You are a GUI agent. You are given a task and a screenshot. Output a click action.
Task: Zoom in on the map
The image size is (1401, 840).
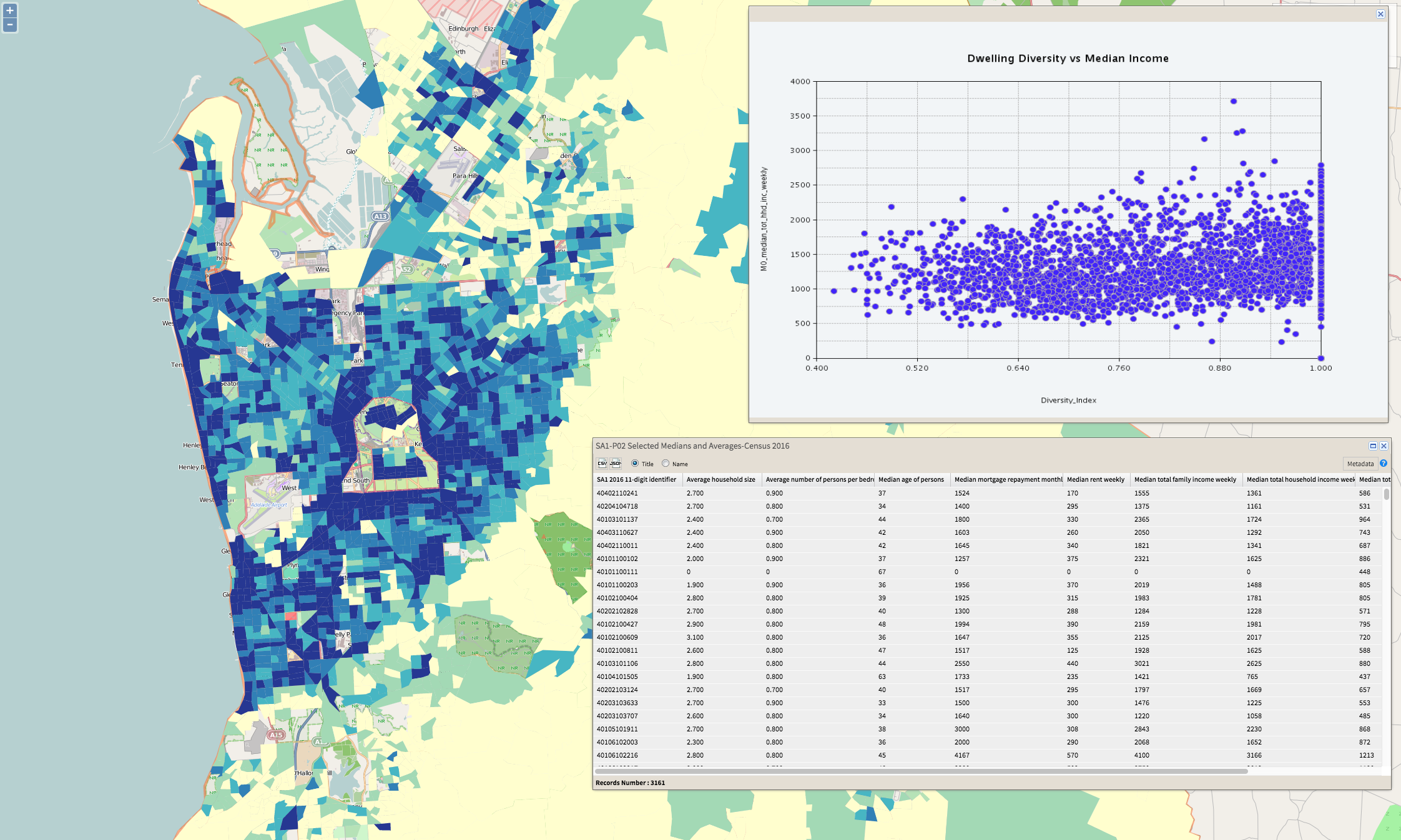click(10, 11)
